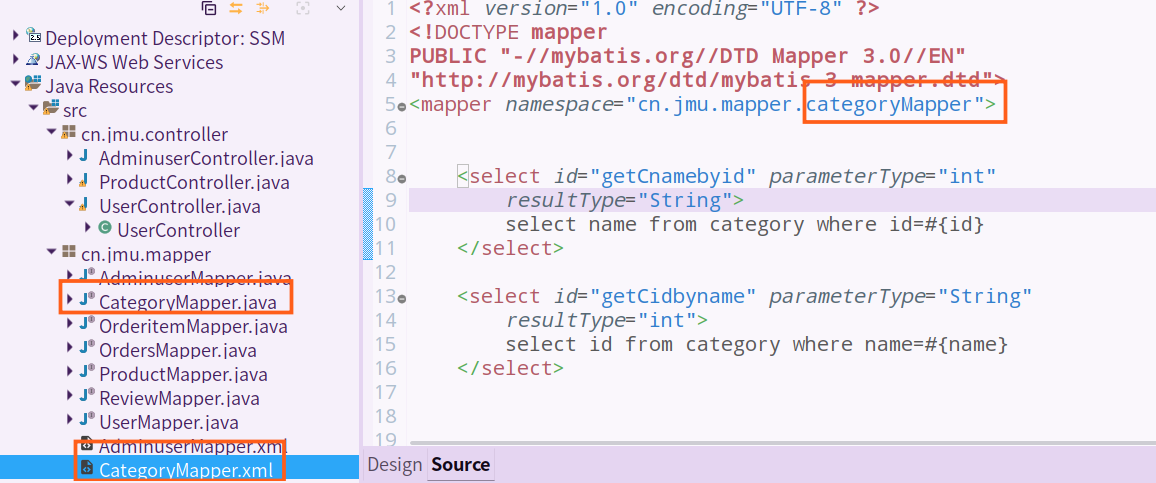Expand the UserController class arrow
This screenshot has width=1156, height=483.
(x=88, y=229)
